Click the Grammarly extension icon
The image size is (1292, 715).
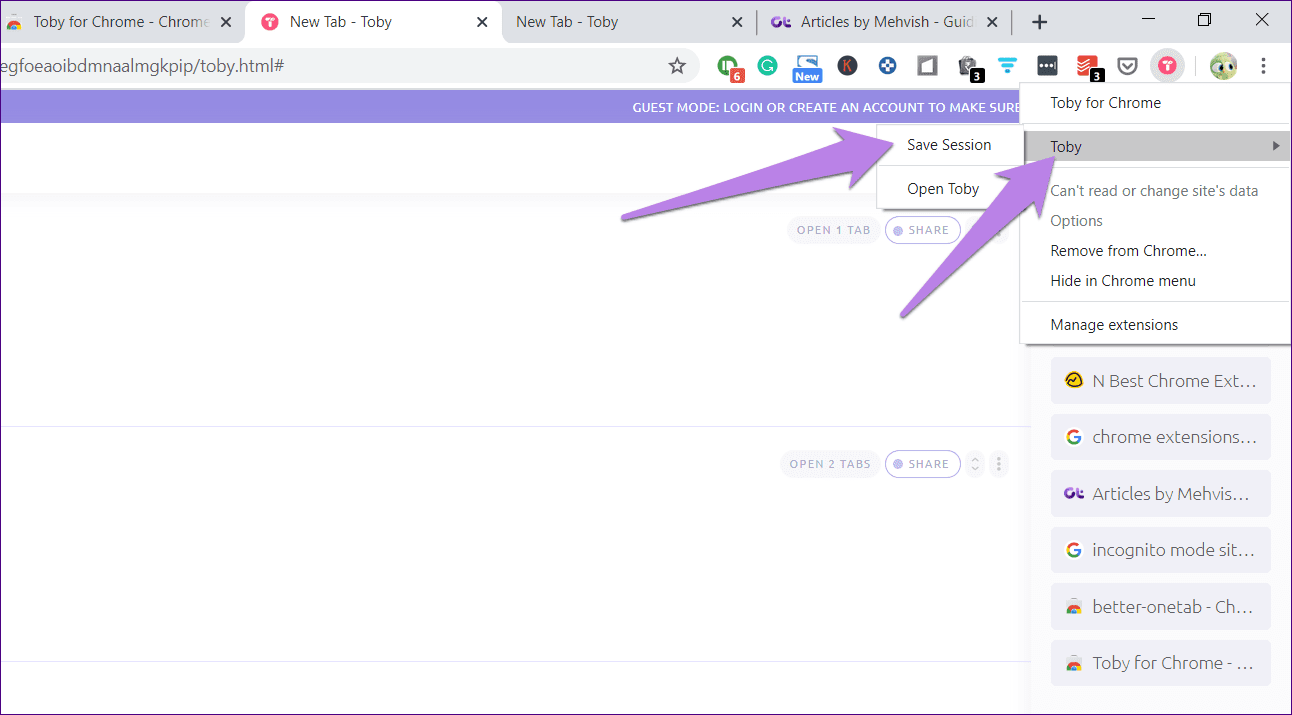767,65
